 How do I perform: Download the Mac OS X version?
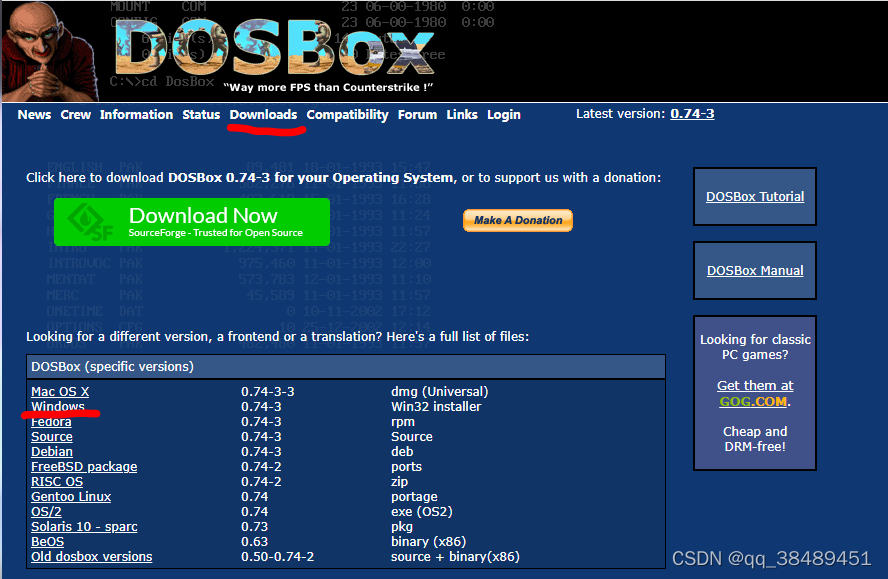click(x=60, y=391)
